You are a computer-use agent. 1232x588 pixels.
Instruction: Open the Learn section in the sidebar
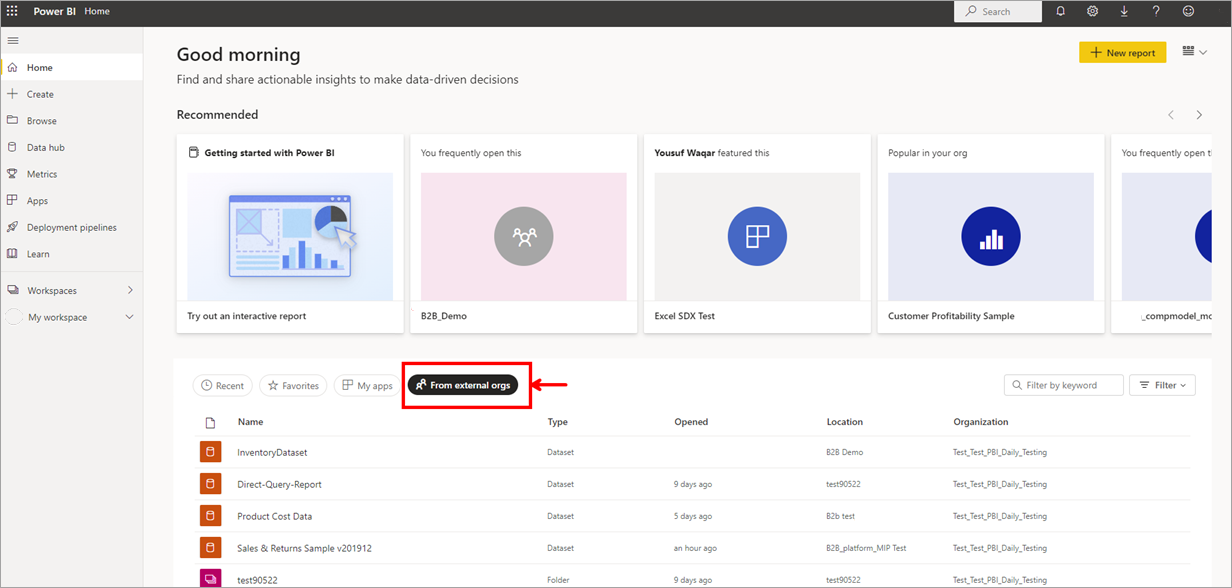pos(37,254)
